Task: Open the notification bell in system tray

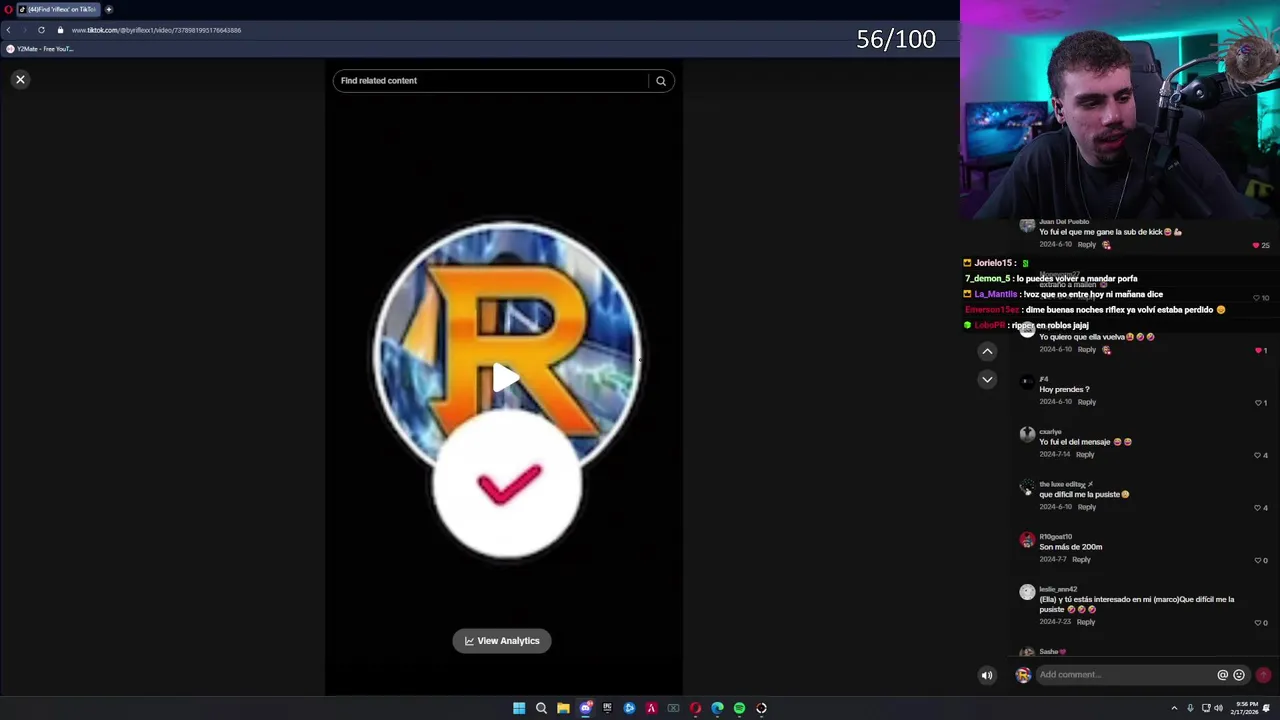Action: coord(1266,708)
